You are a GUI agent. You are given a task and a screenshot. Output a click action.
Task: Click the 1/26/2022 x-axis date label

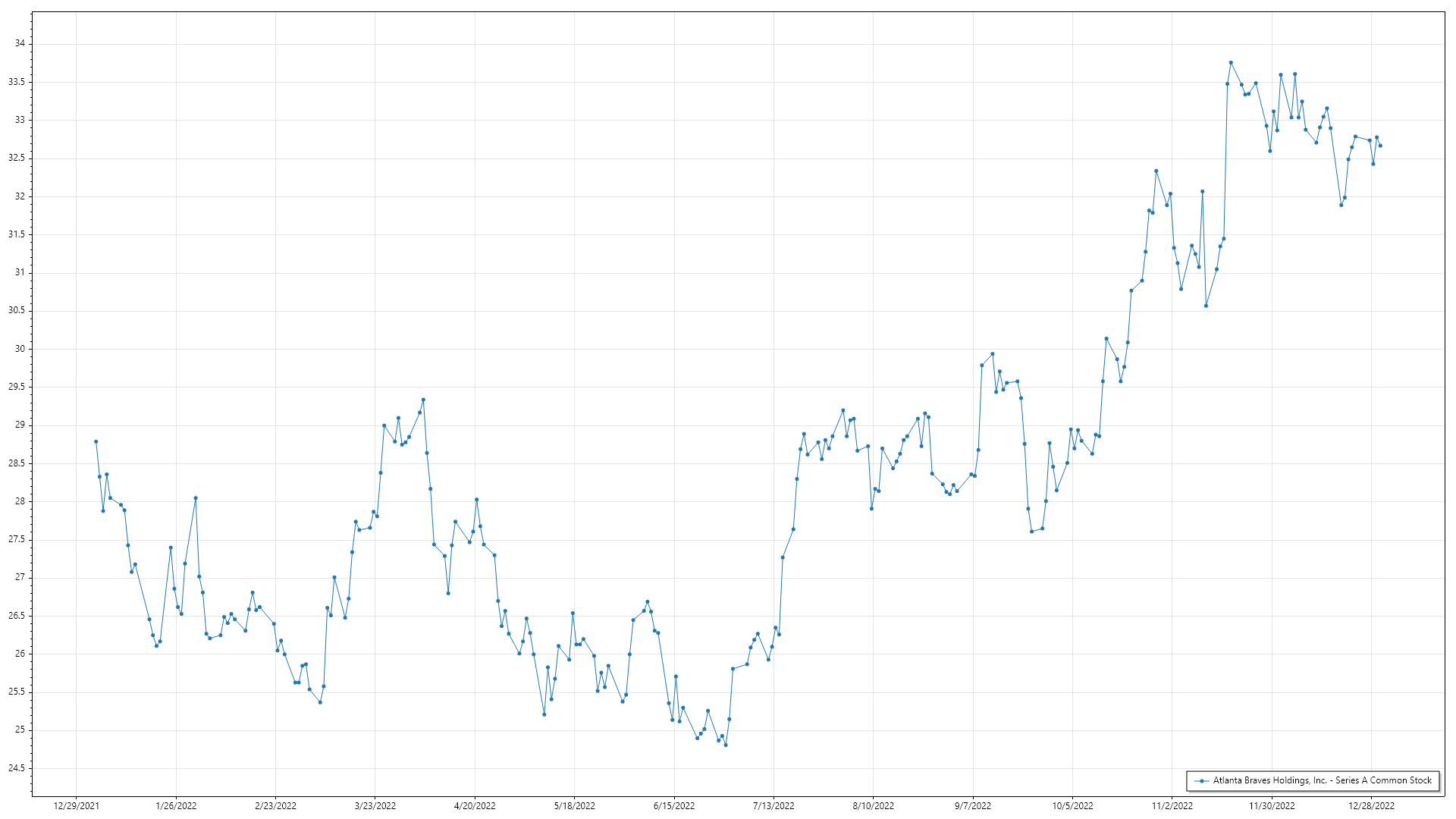coord(176,806)
